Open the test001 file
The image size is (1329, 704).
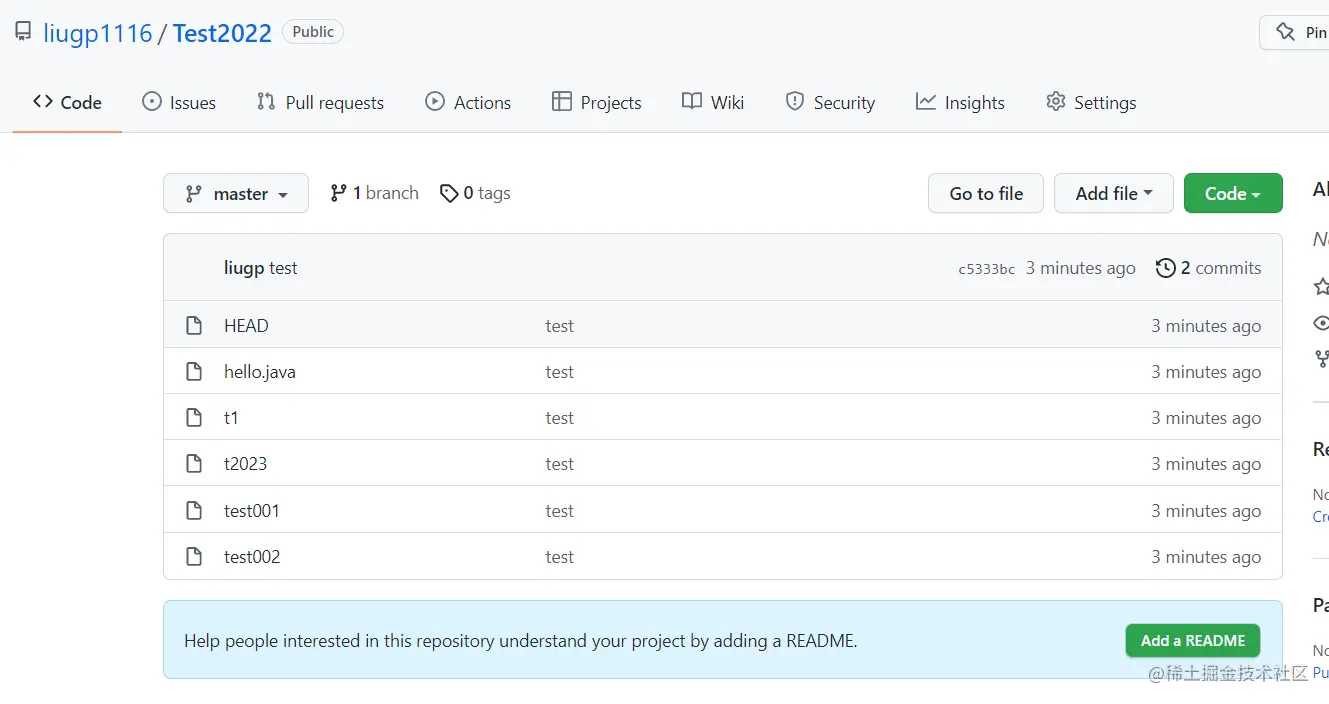coord(252,511)
